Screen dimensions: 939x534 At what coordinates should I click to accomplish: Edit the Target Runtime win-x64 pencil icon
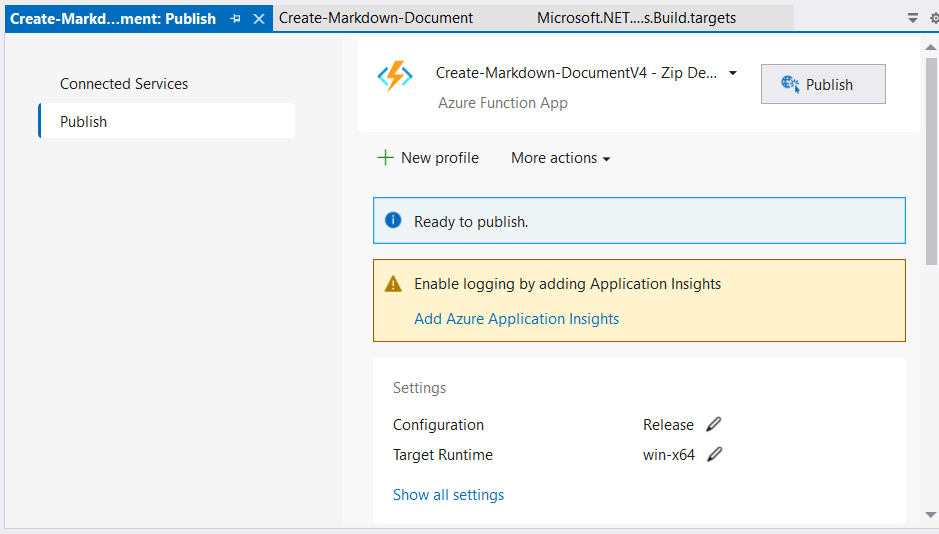click(x=714, y=454)
